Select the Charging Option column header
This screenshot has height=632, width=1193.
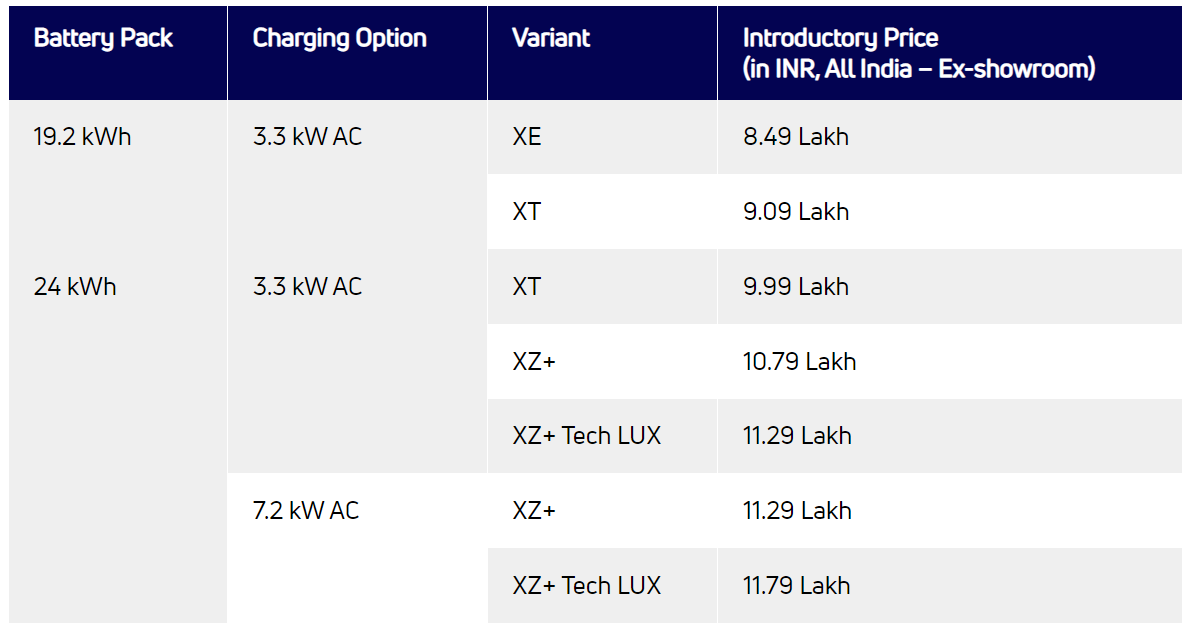pos(339,39)
